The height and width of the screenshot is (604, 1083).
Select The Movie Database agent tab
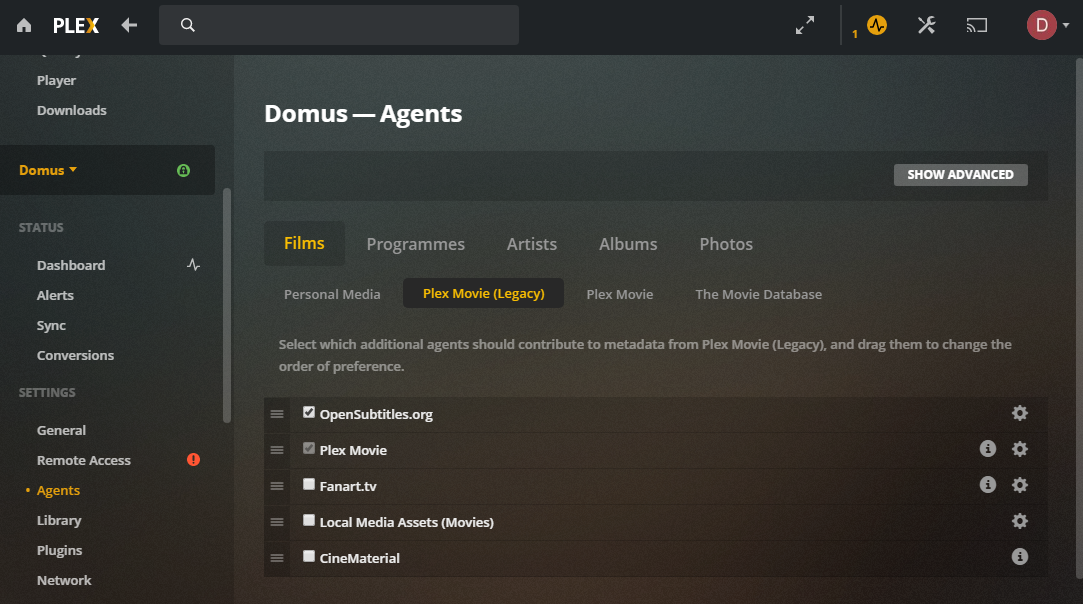[758, 294]
